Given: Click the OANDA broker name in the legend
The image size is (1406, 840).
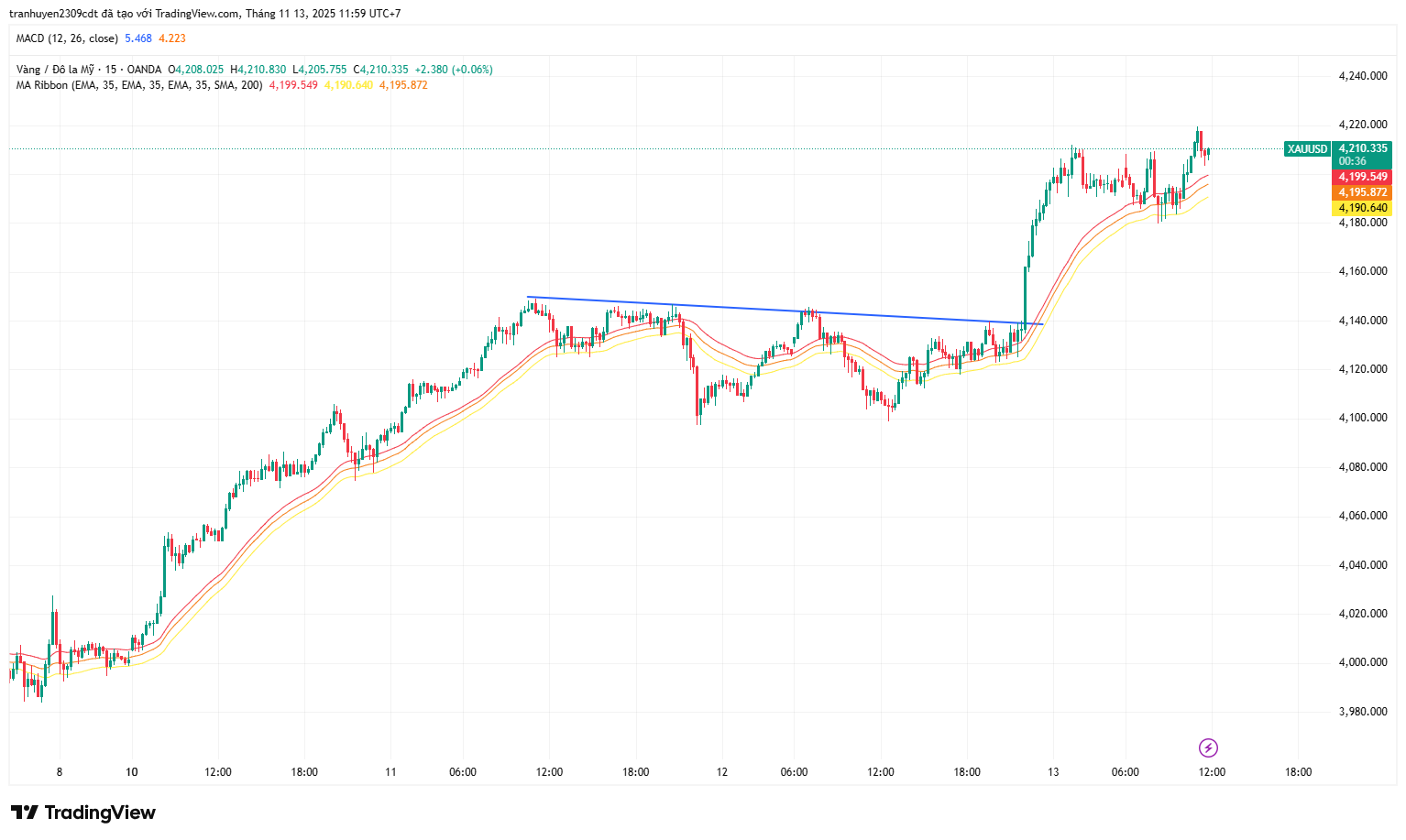Looking at the screenshot, I should click(x=144, y=70).
